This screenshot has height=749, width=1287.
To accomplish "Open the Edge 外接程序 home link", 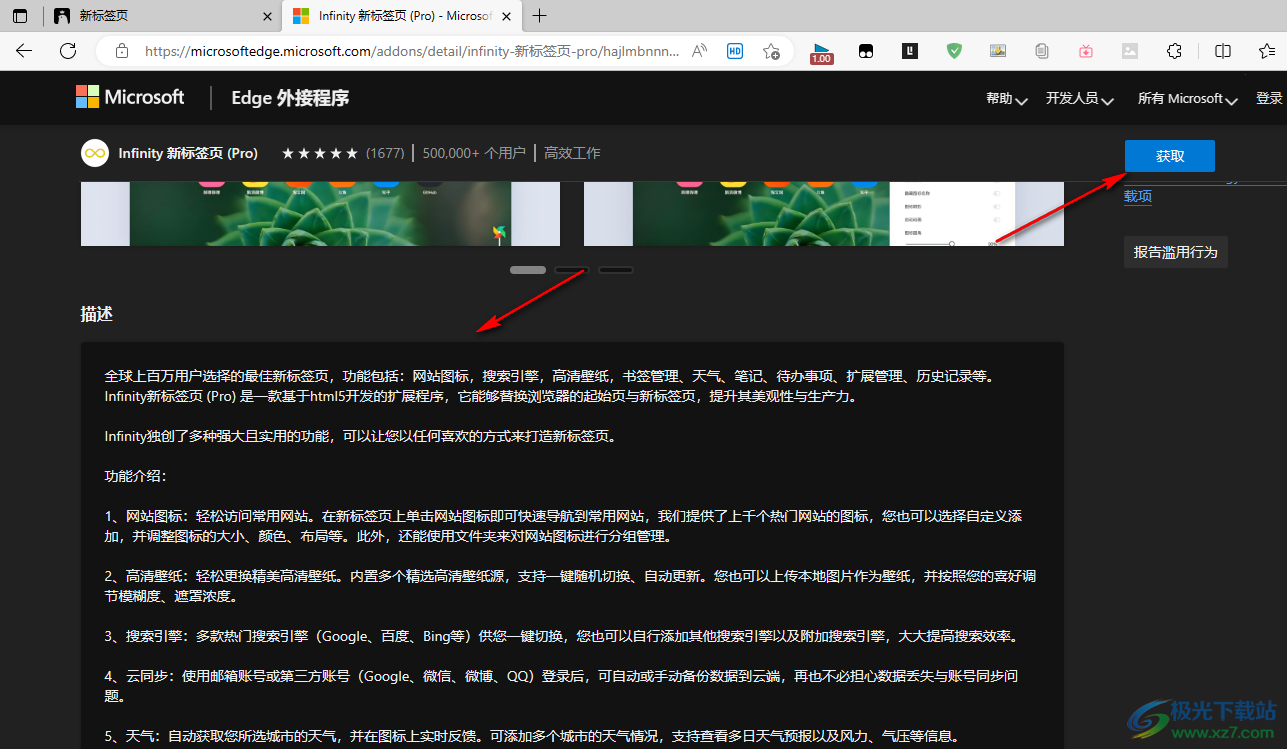I will [x=290, y=98].
